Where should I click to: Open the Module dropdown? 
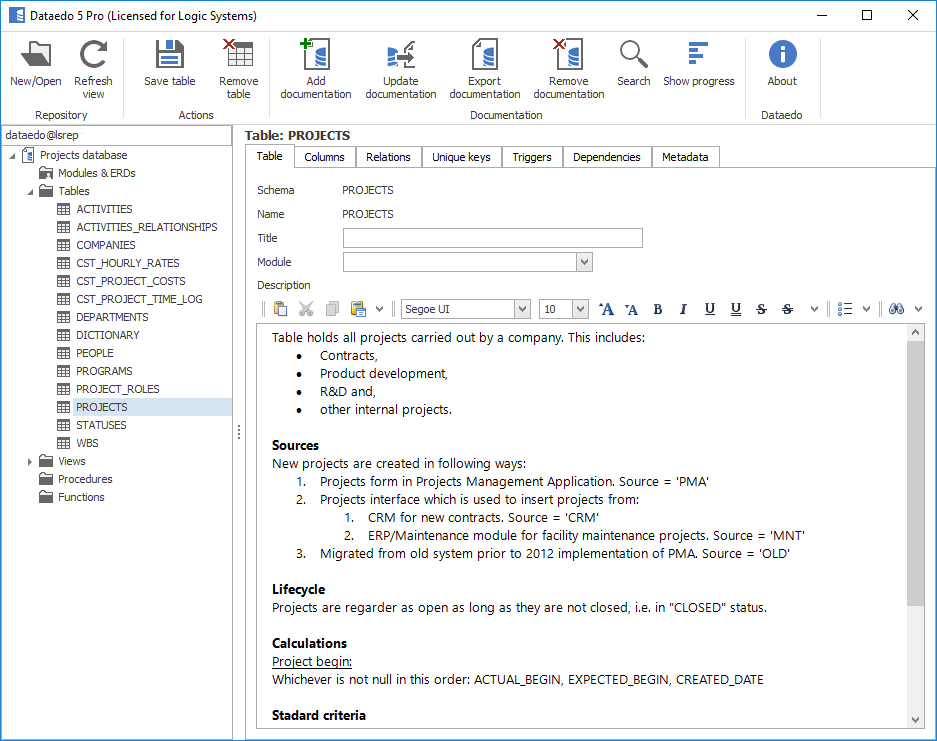click(x=584, y=262)
